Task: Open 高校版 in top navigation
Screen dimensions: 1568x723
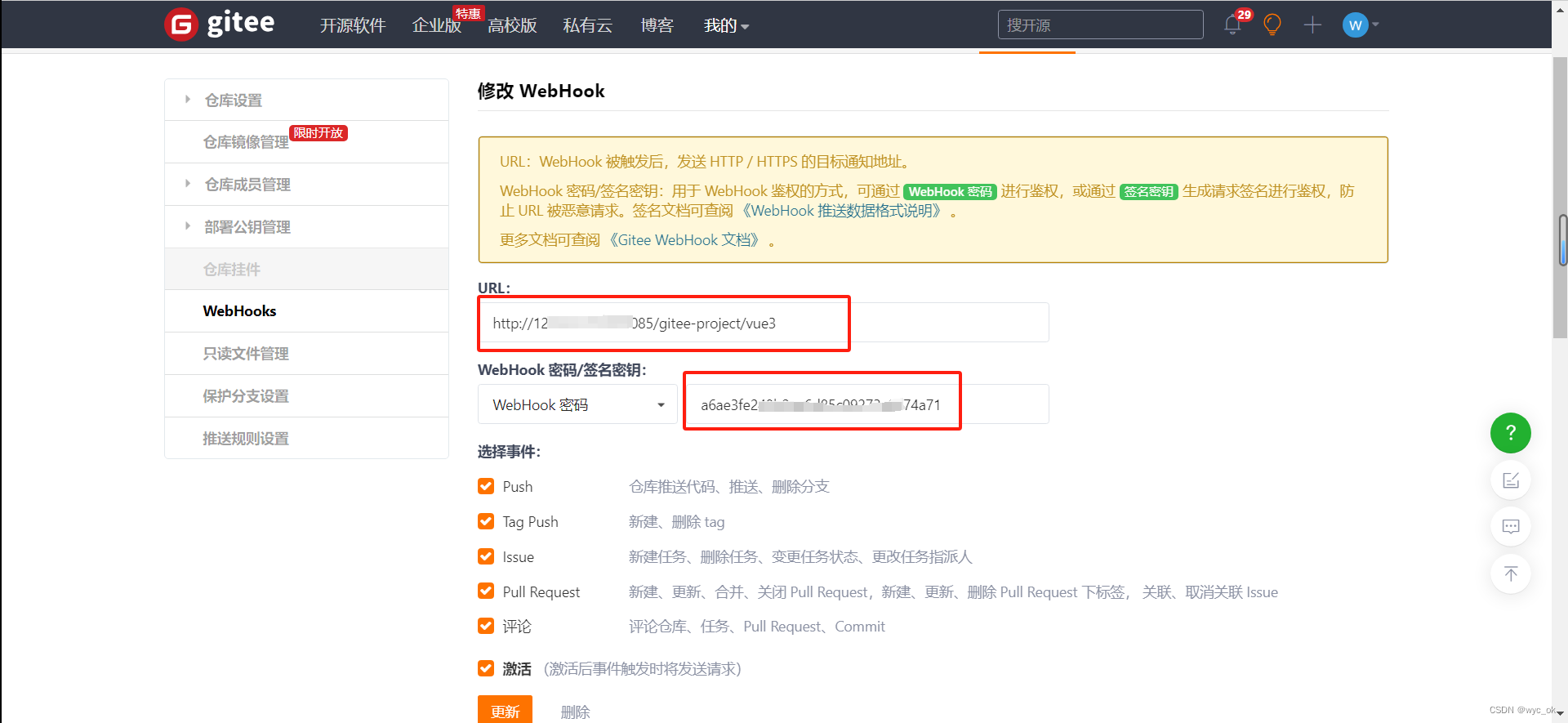Action: click(x=512, y=25)
